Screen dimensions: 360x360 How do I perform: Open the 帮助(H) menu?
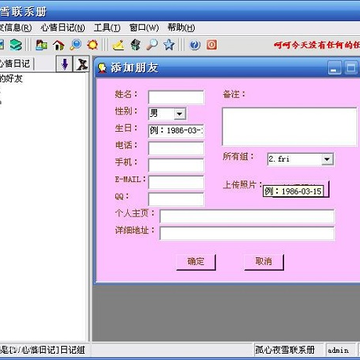(x=181, y=28)
